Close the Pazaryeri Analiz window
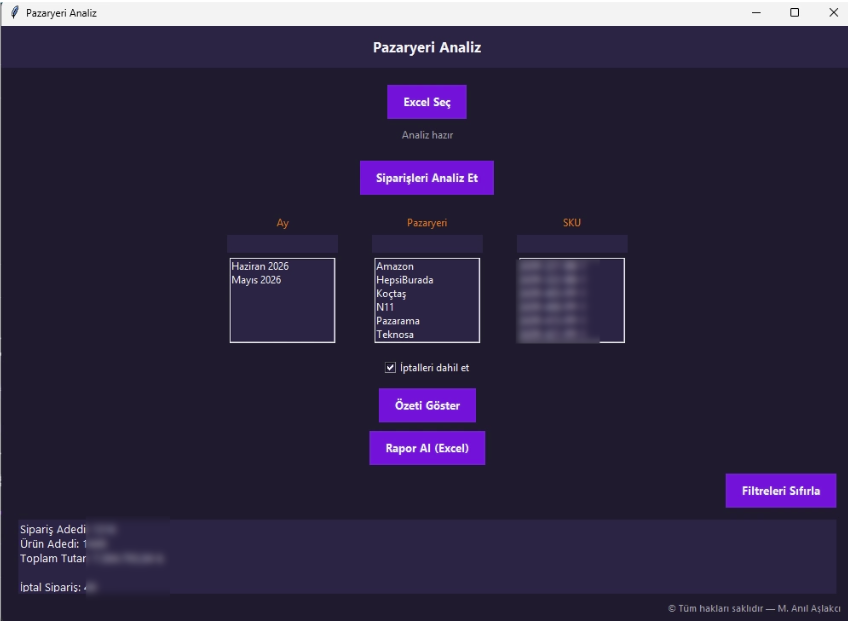Screen dimensions: 848x621 pyautogui.click(x=833, y=12)
